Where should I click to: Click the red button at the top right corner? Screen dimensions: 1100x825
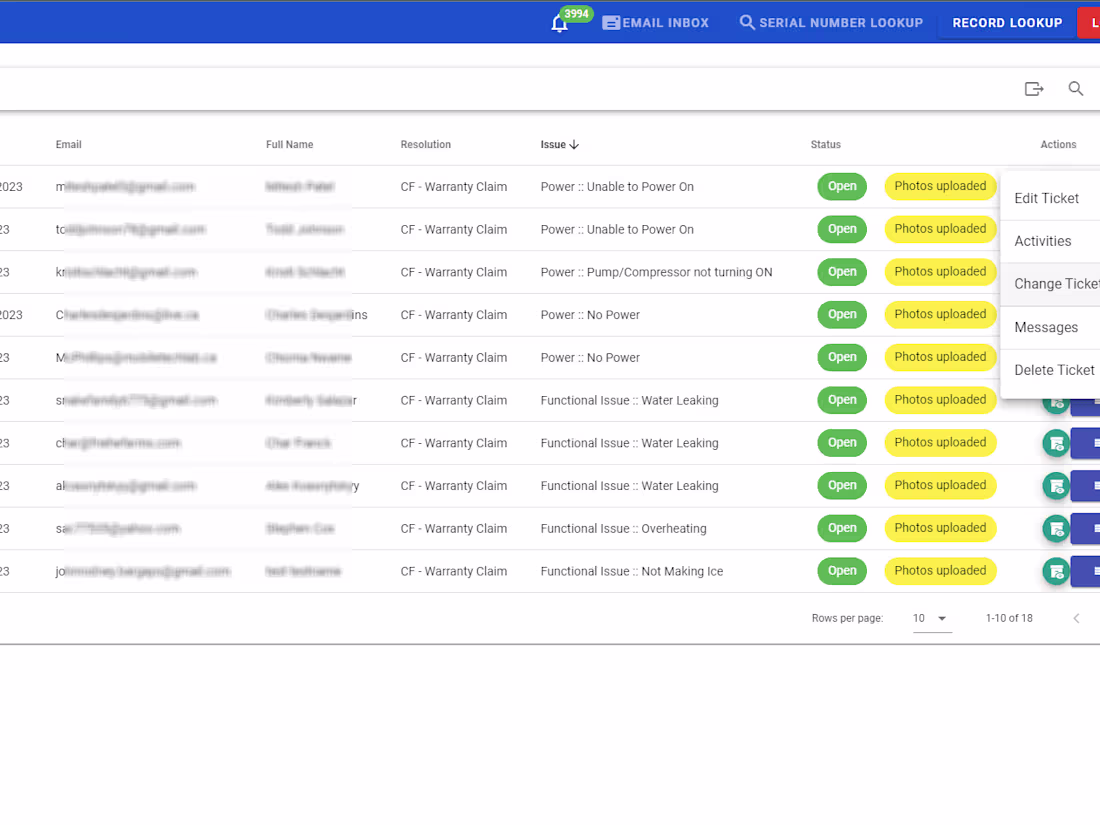click(x=1091, y=22)
